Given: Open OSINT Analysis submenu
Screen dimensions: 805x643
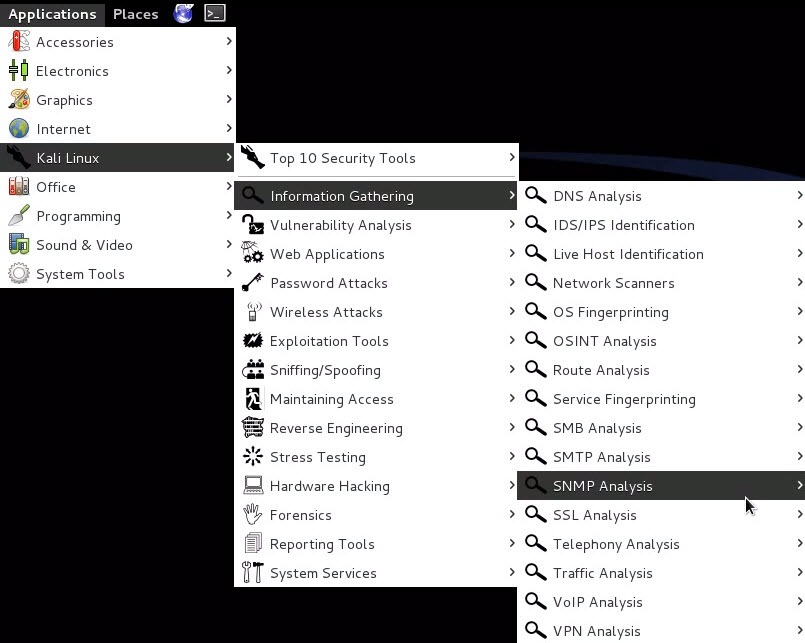Looking at the screenshot, I should tap(661, 341).
